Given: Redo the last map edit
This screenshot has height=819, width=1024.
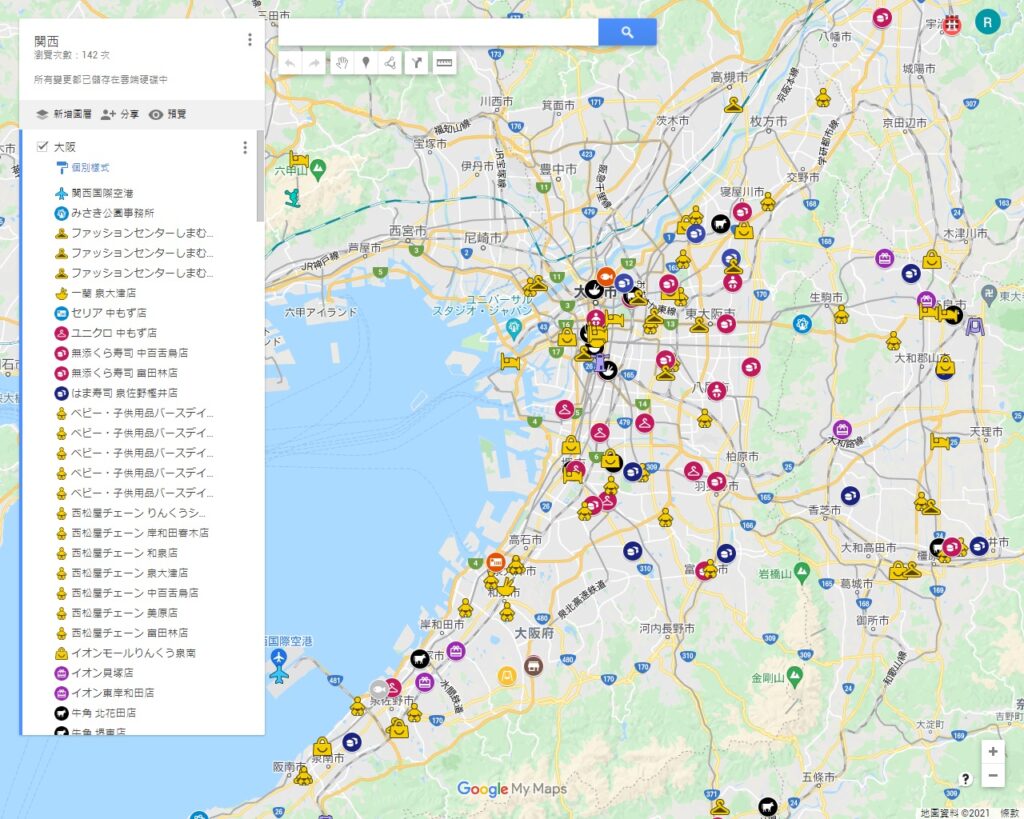Looking at the screenshot, I should pyautogui.click(x=314, y=63).
